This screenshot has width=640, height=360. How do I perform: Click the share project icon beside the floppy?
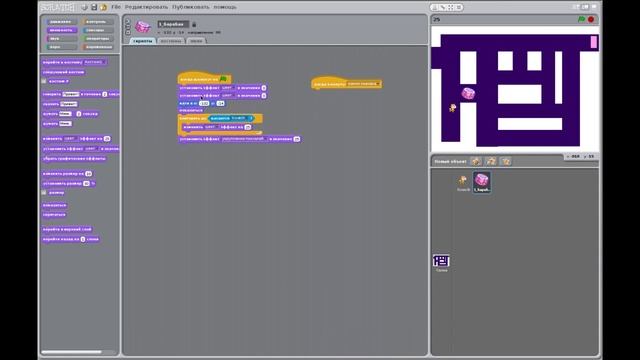point(103,7)
